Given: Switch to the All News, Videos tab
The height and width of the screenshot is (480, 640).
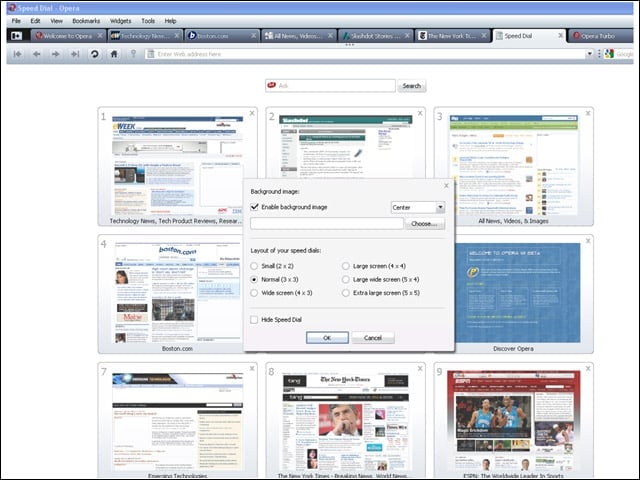Looking at the screenshot, I should tap(298, 36).
